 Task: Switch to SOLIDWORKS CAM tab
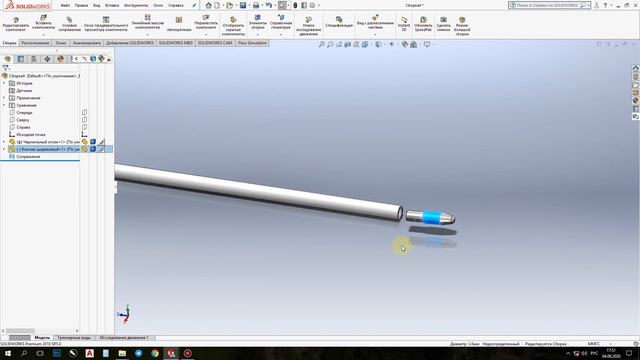pyautogui.click(x=215, y=43)
